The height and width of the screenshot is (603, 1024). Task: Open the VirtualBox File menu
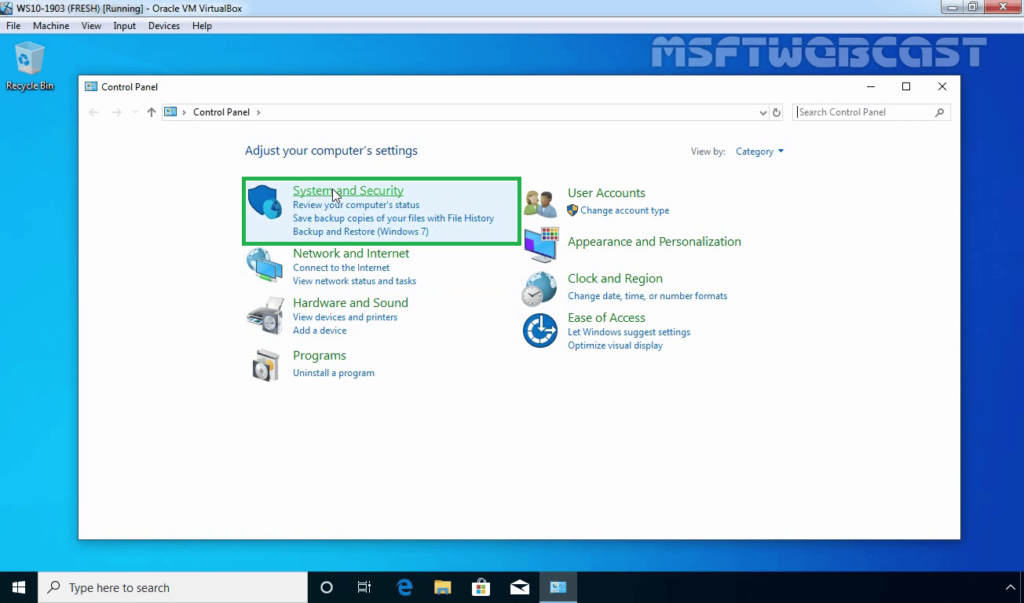[x=13, y=25]
